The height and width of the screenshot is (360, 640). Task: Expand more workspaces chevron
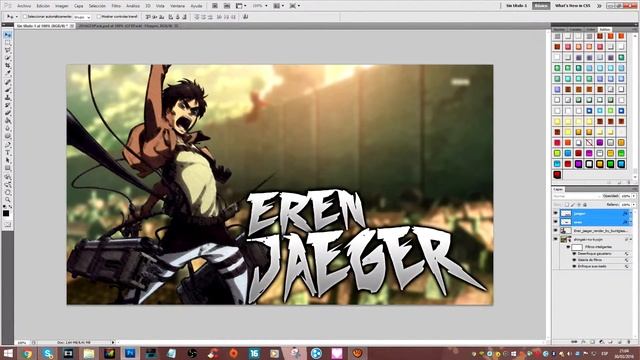599,6
